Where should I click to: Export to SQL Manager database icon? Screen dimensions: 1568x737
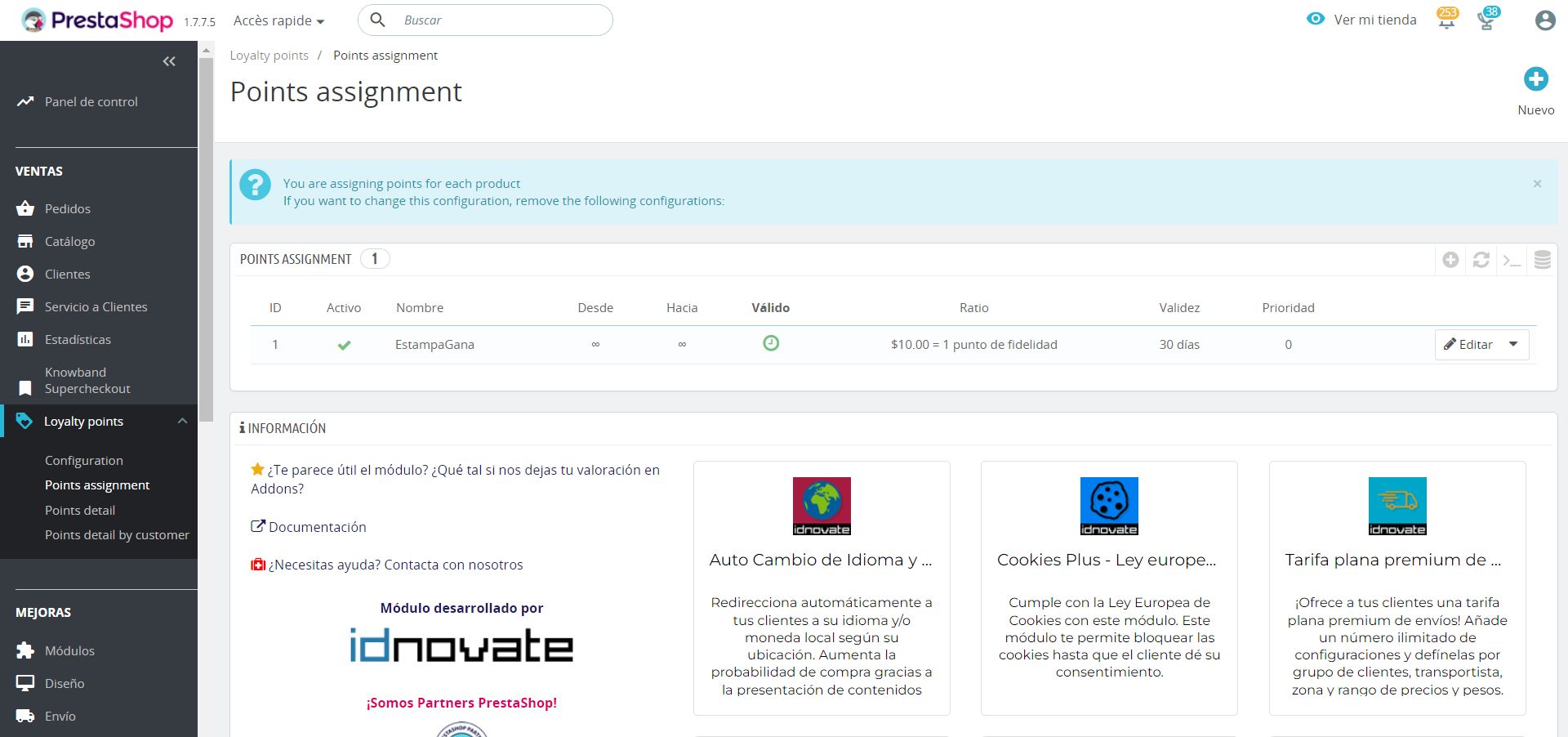(x=1542, y=260)
